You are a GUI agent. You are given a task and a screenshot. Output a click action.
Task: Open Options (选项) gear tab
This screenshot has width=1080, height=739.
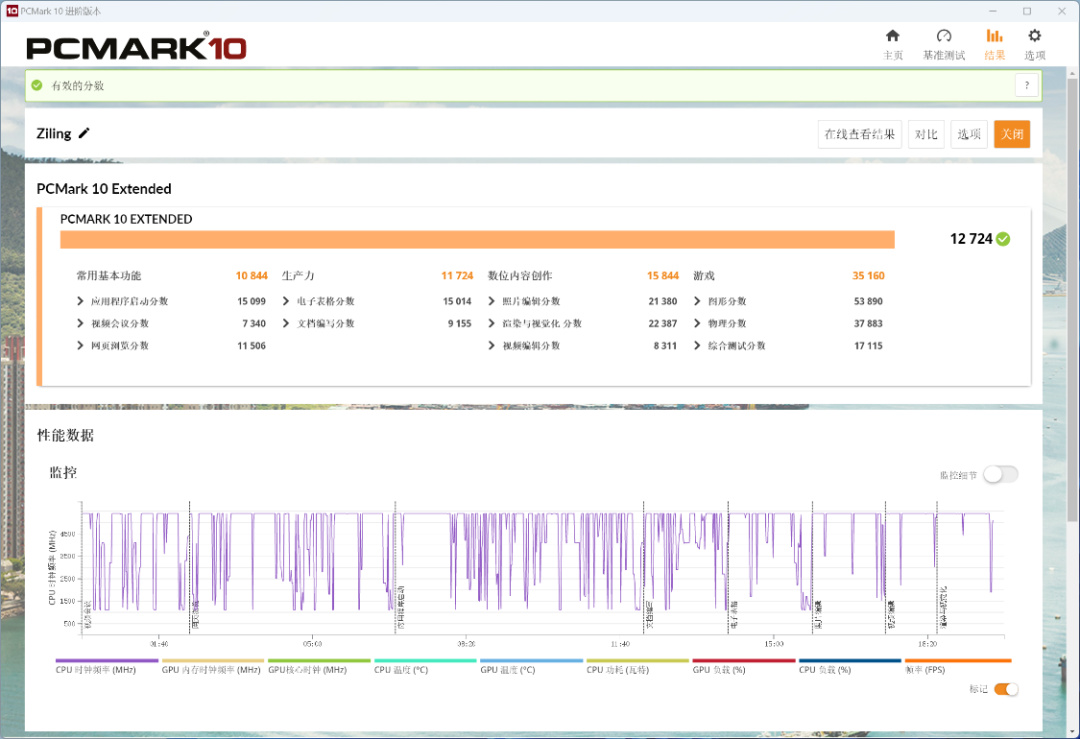click(1035, 44)
